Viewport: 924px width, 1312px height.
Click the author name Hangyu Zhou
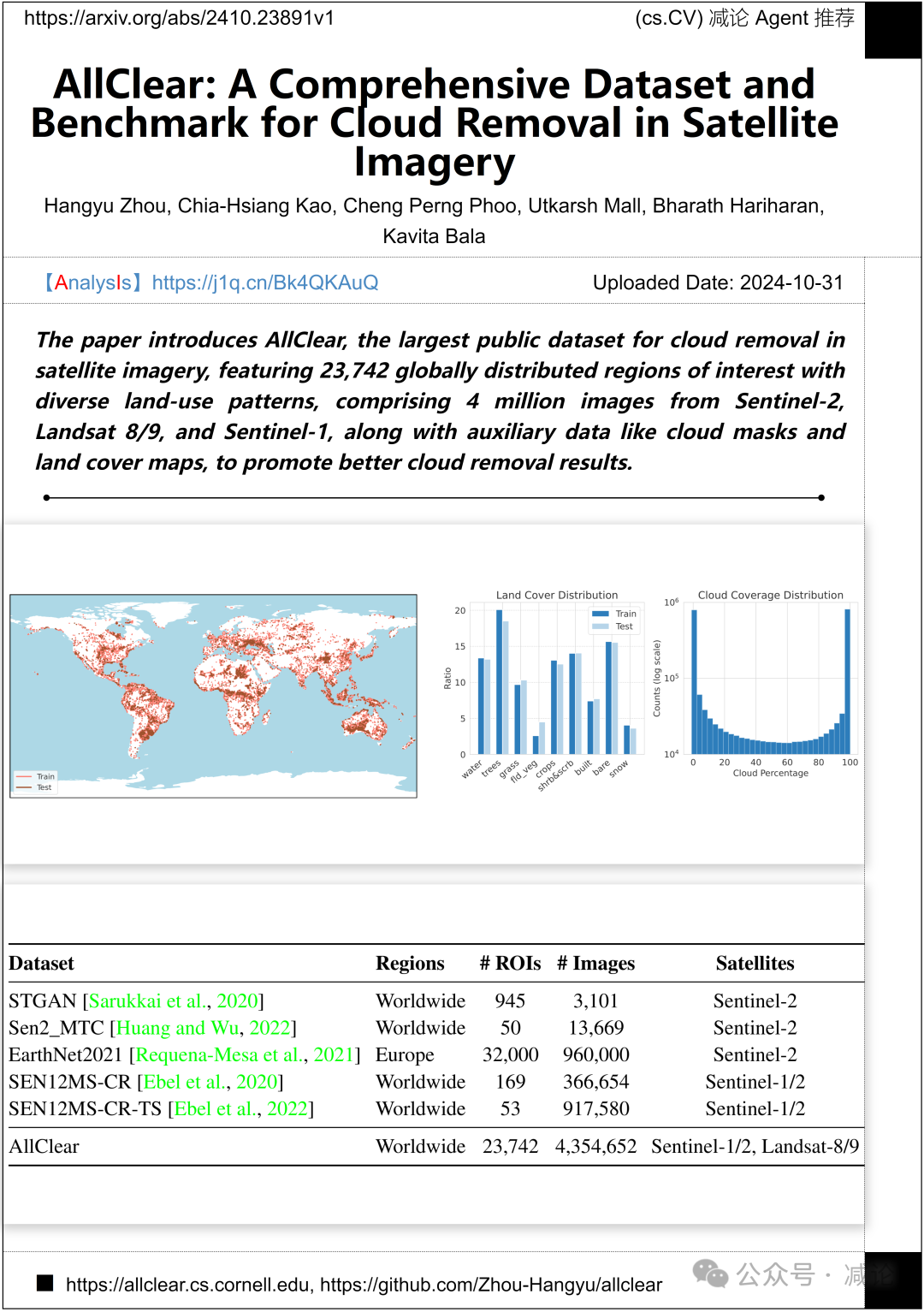[x=105, y=206]
